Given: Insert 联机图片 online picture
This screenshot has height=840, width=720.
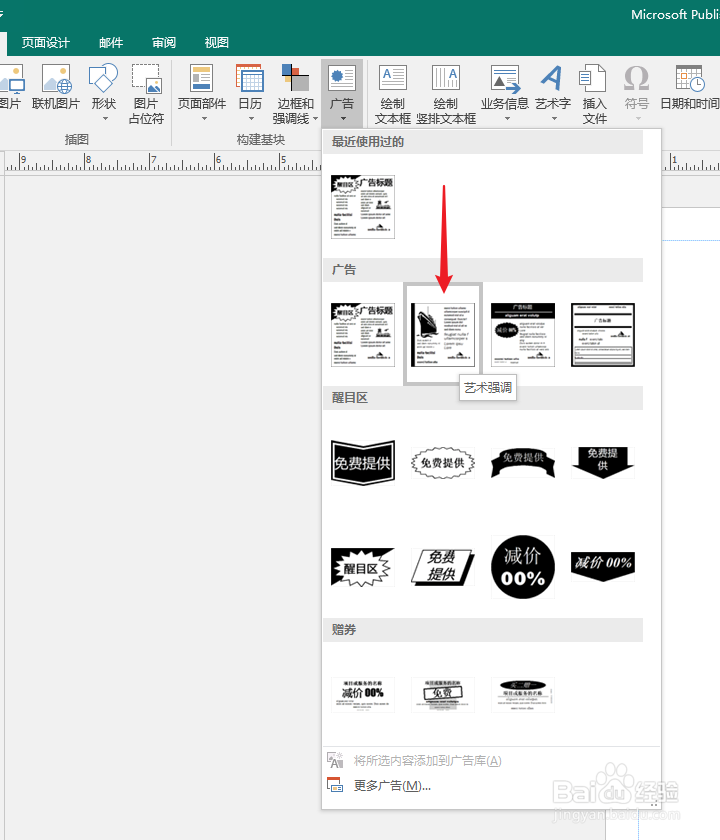Looking at the screenshot, I should pyautogui.click(x=56, y=87).
